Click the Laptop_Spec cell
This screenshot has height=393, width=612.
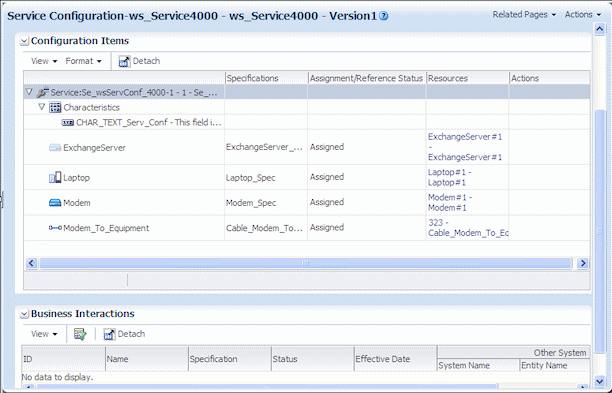click(266, 178)
